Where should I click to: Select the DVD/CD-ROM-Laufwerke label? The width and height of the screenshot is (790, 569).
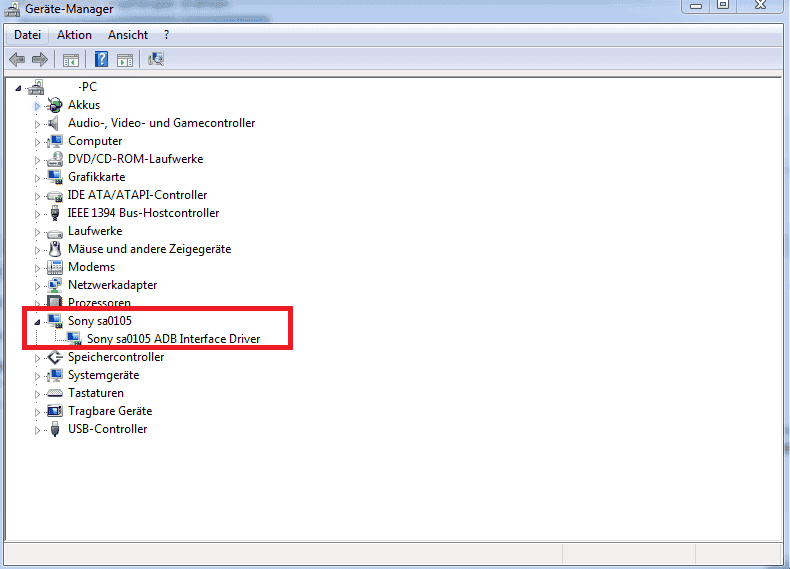pos(136,159)
